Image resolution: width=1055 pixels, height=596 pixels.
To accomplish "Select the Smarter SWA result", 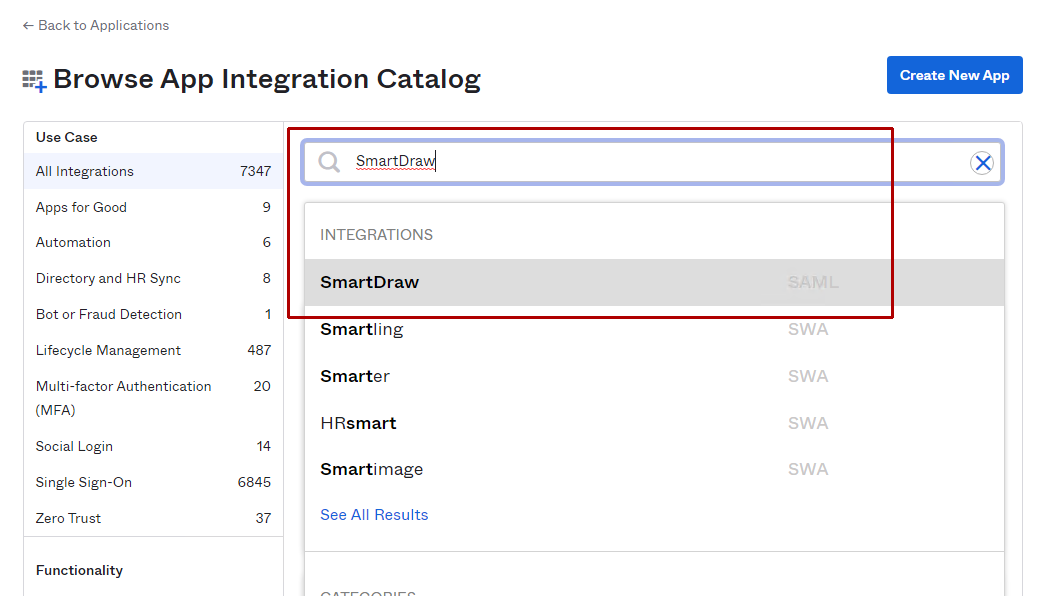I will tap(355, 376).
